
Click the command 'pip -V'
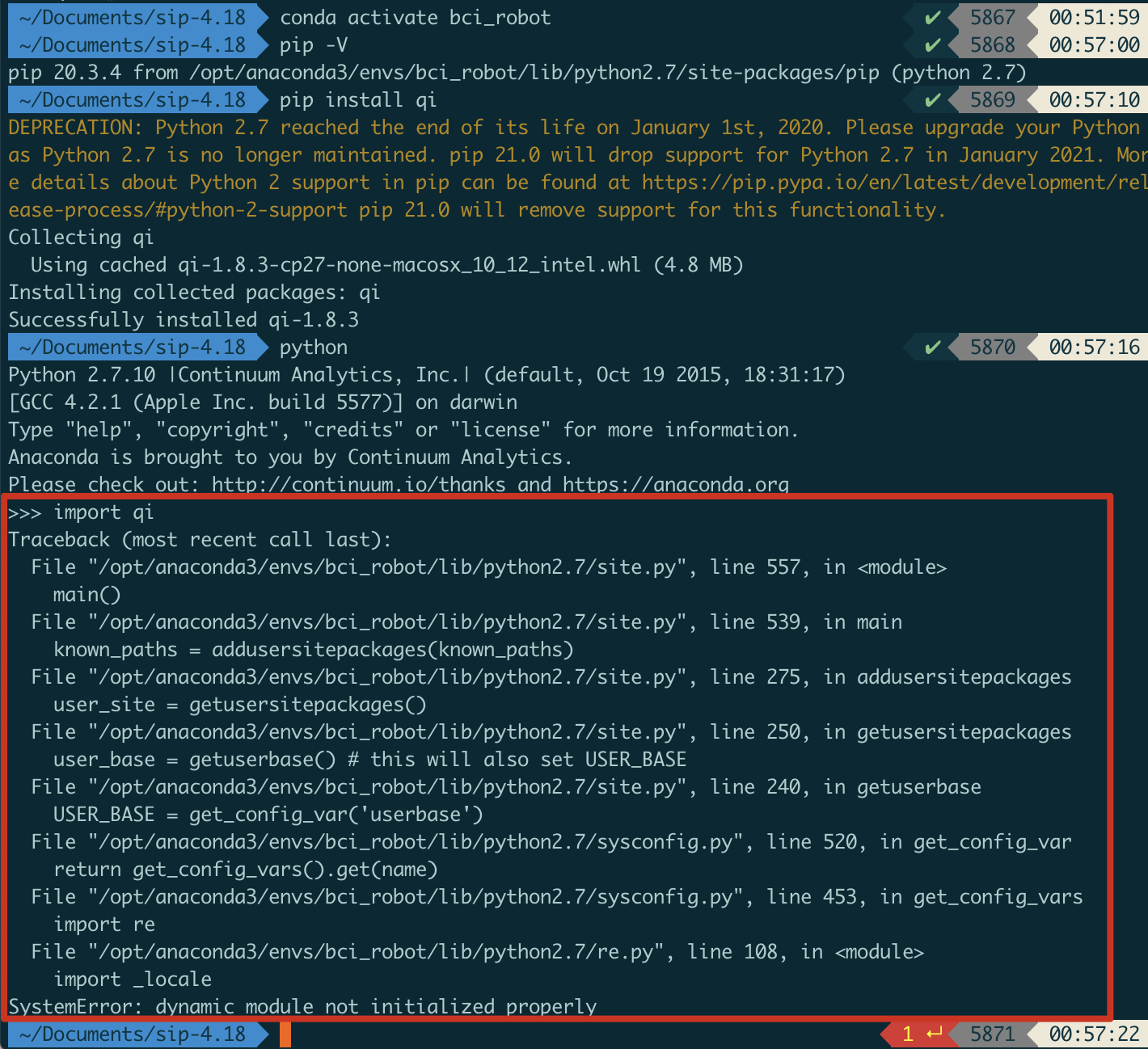pyautogui.click(x=314, y=44)
